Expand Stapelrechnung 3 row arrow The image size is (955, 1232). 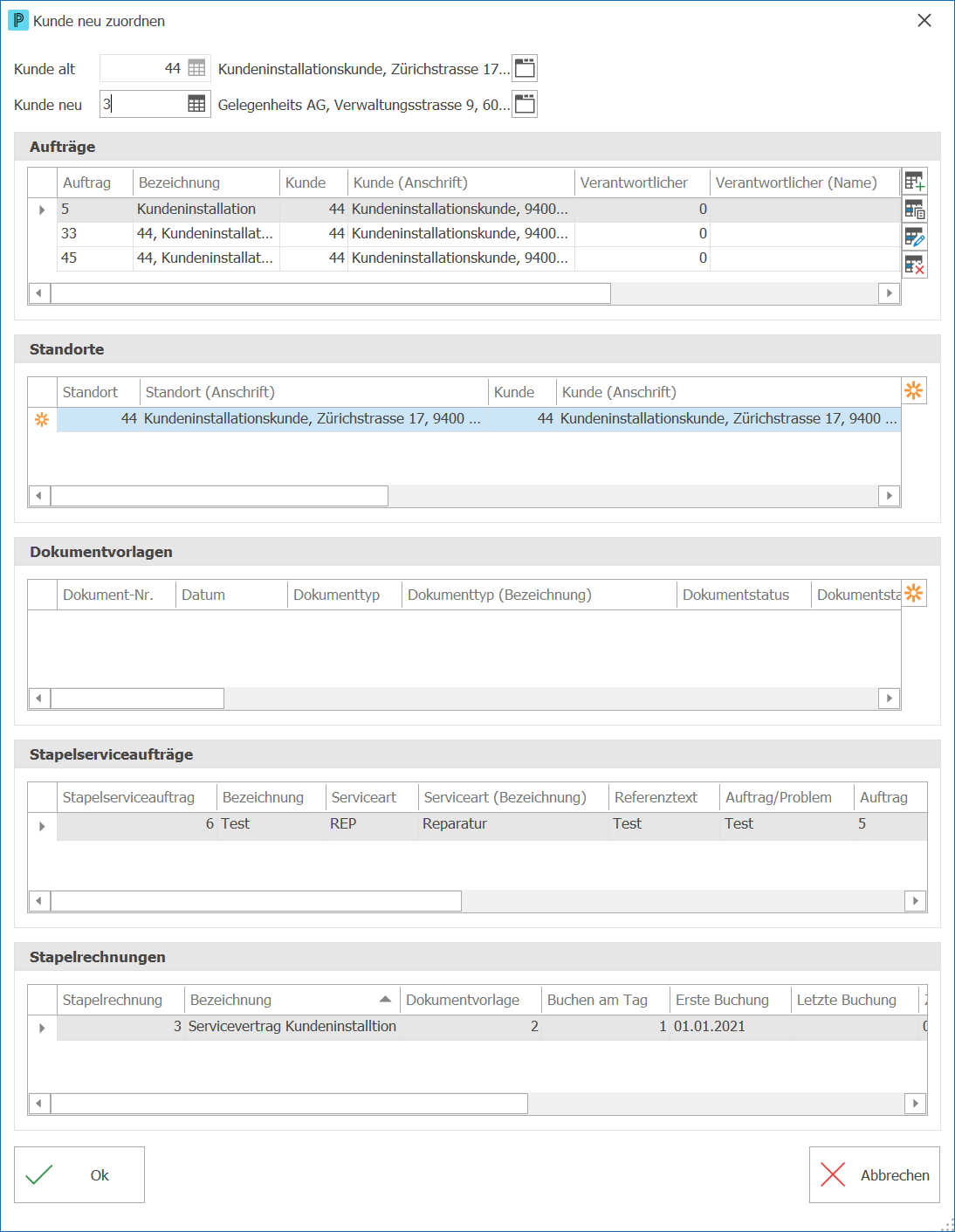pos(42,1028)
